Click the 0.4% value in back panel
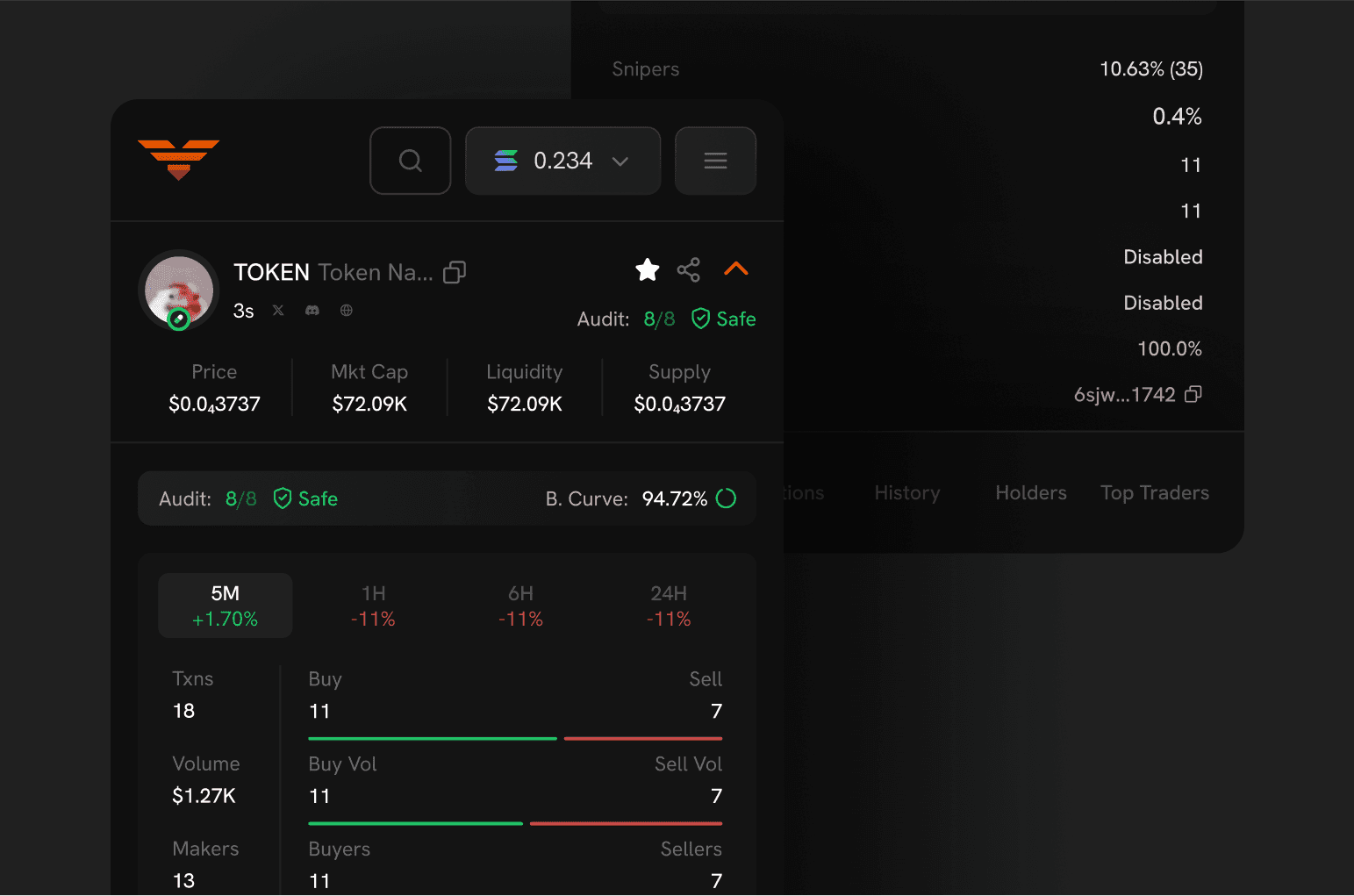Image resolution: width=1354 pixels, height=896 pixels. tap(1177, 117)
